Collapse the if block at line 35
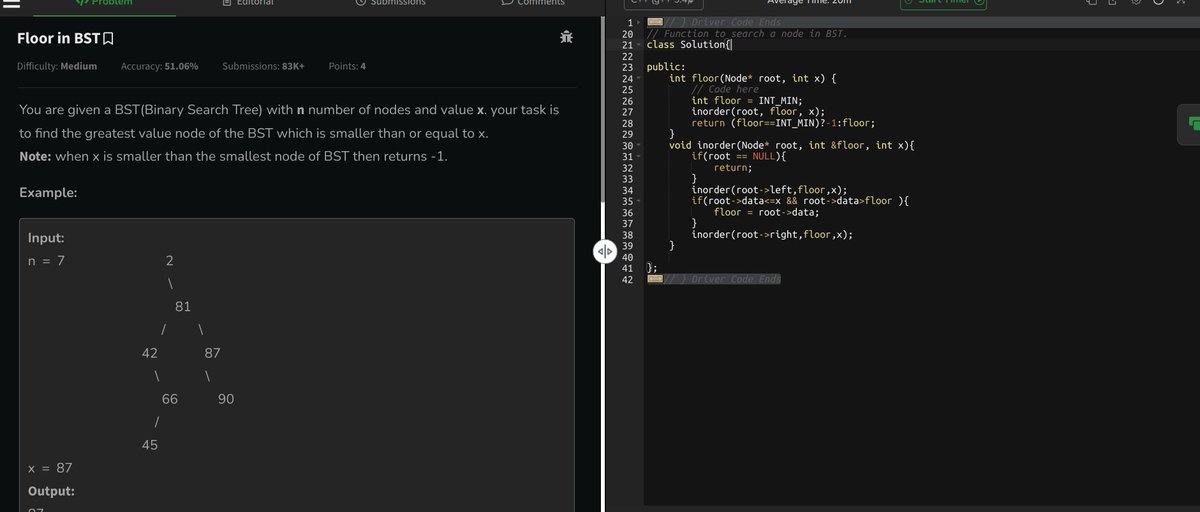This screenshot has width=1200, height=512. [638, 201]
